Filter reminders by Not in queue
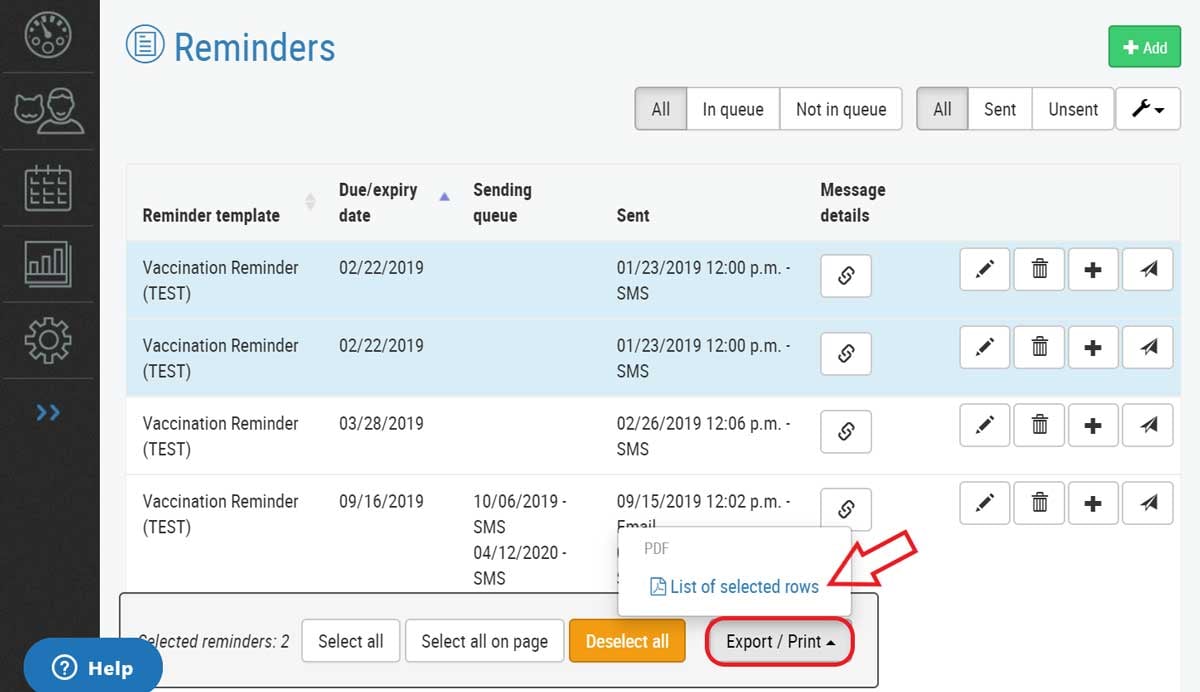Screen dimensions: 1200x692 click(840, 109)
